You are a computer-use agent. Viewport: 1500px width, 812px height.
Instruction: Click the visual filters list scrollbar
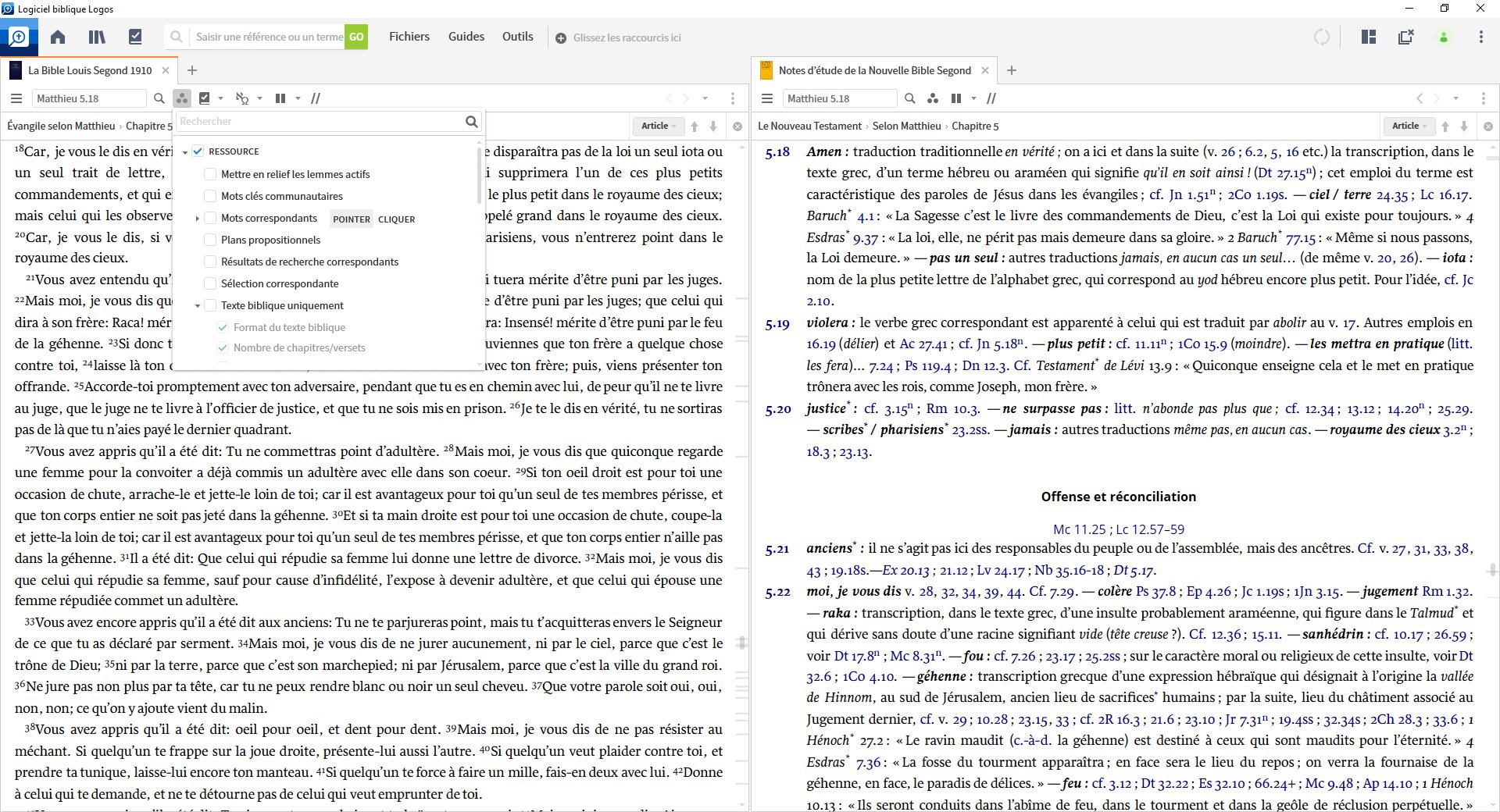(x=479, y=175)
